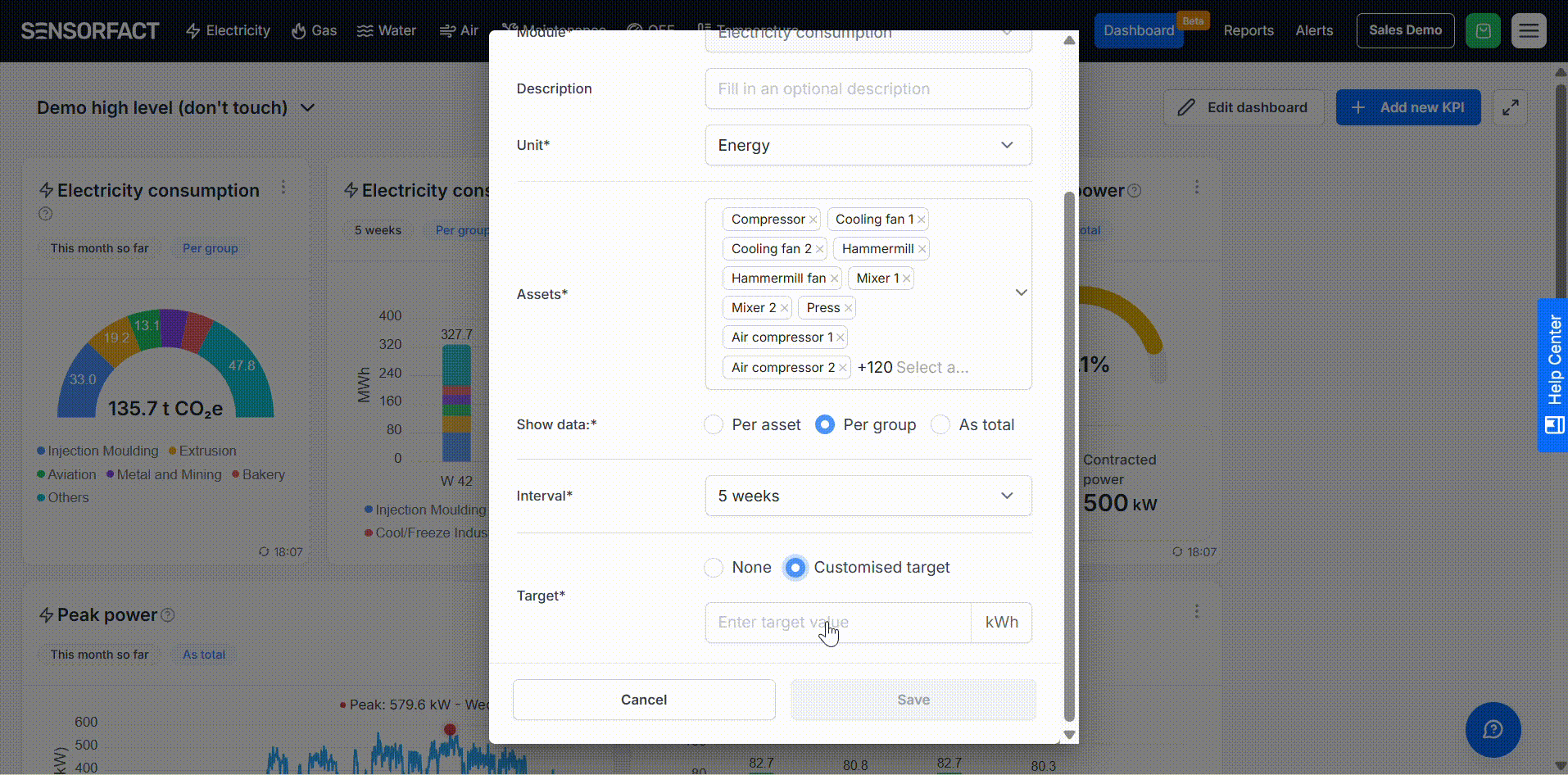
Task: Remove the Compressor asset tag
Action: 813,220
